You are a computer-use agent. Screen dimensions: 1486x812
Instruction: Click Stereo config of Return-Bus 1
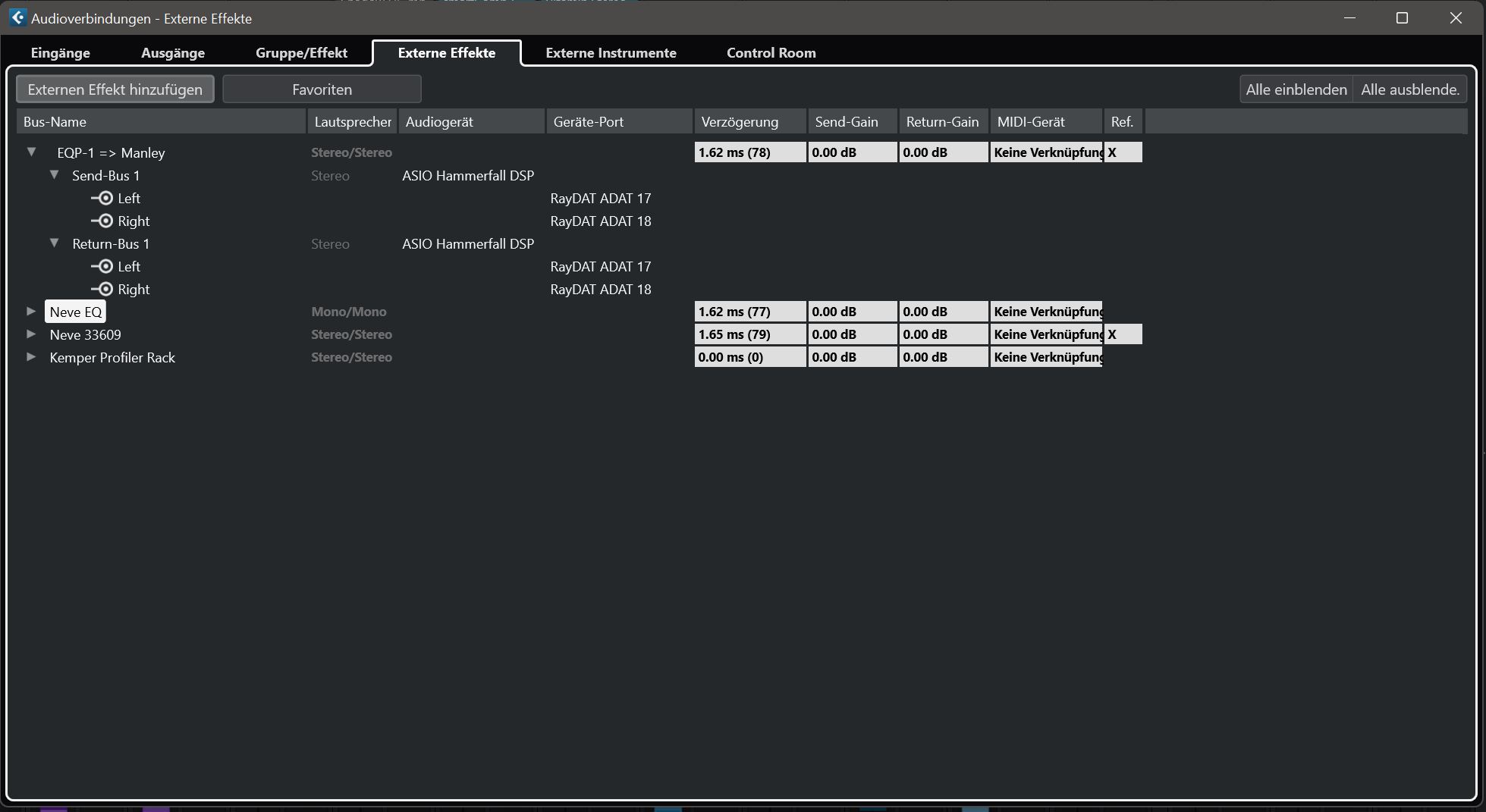click(330, 243)
